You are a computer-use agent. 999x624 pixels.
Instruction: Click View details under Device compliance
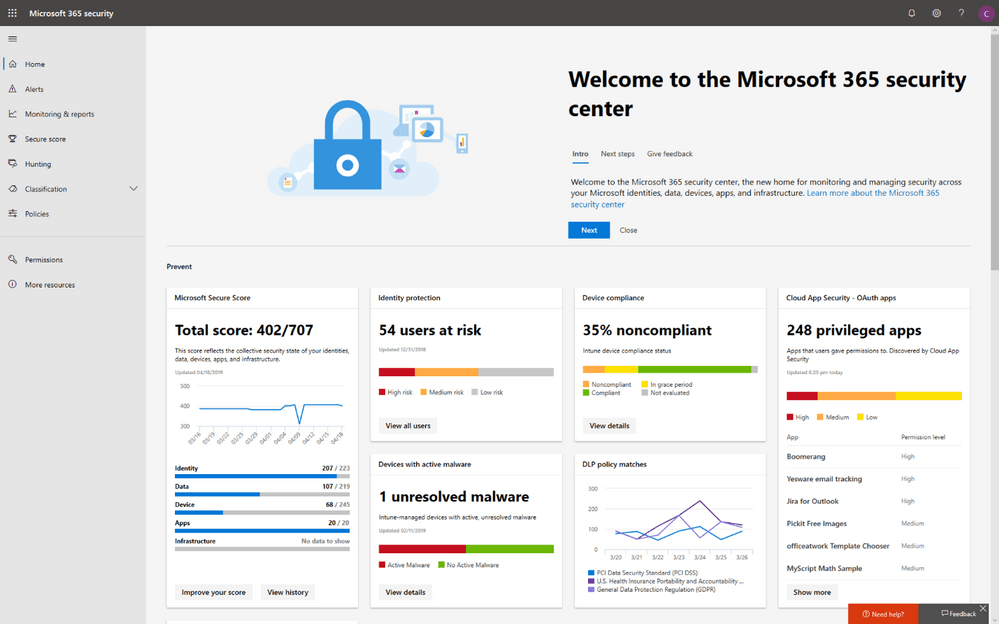609,426
